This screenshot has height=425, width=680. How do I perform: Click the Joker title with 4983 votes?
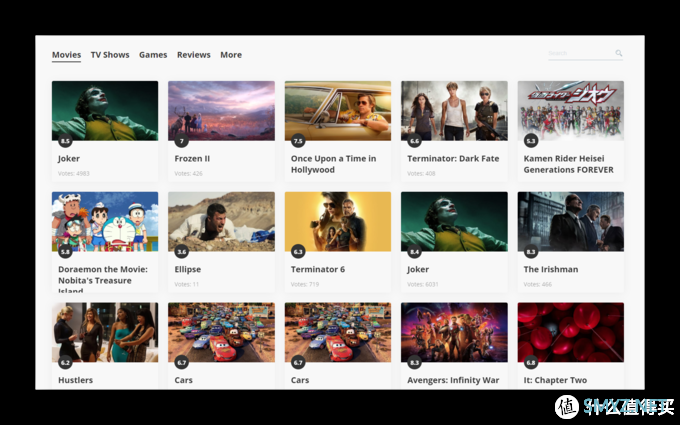coord(69,159)
